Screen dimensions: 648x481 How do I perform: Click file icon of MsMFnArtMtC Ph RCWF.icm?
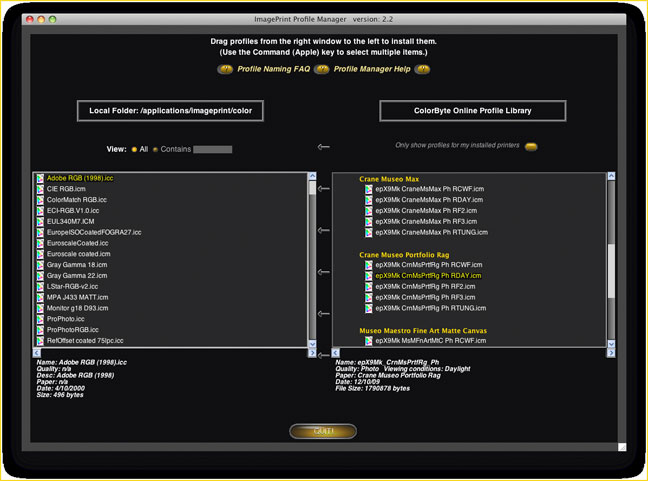[x=369, y=341]
